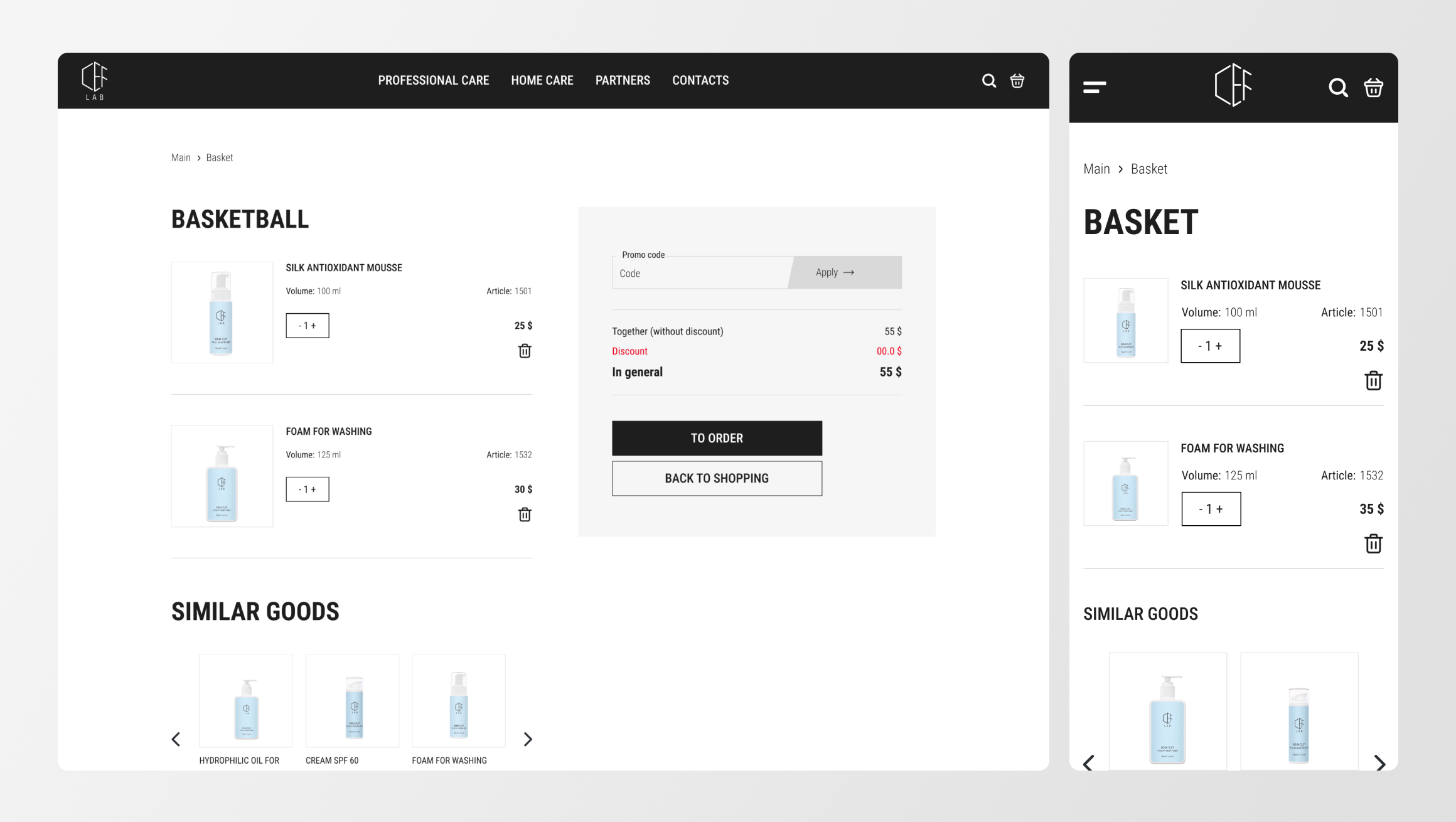
Task: Adjust quantity stepper for desktop Foam For Washing
Action: 308,489
